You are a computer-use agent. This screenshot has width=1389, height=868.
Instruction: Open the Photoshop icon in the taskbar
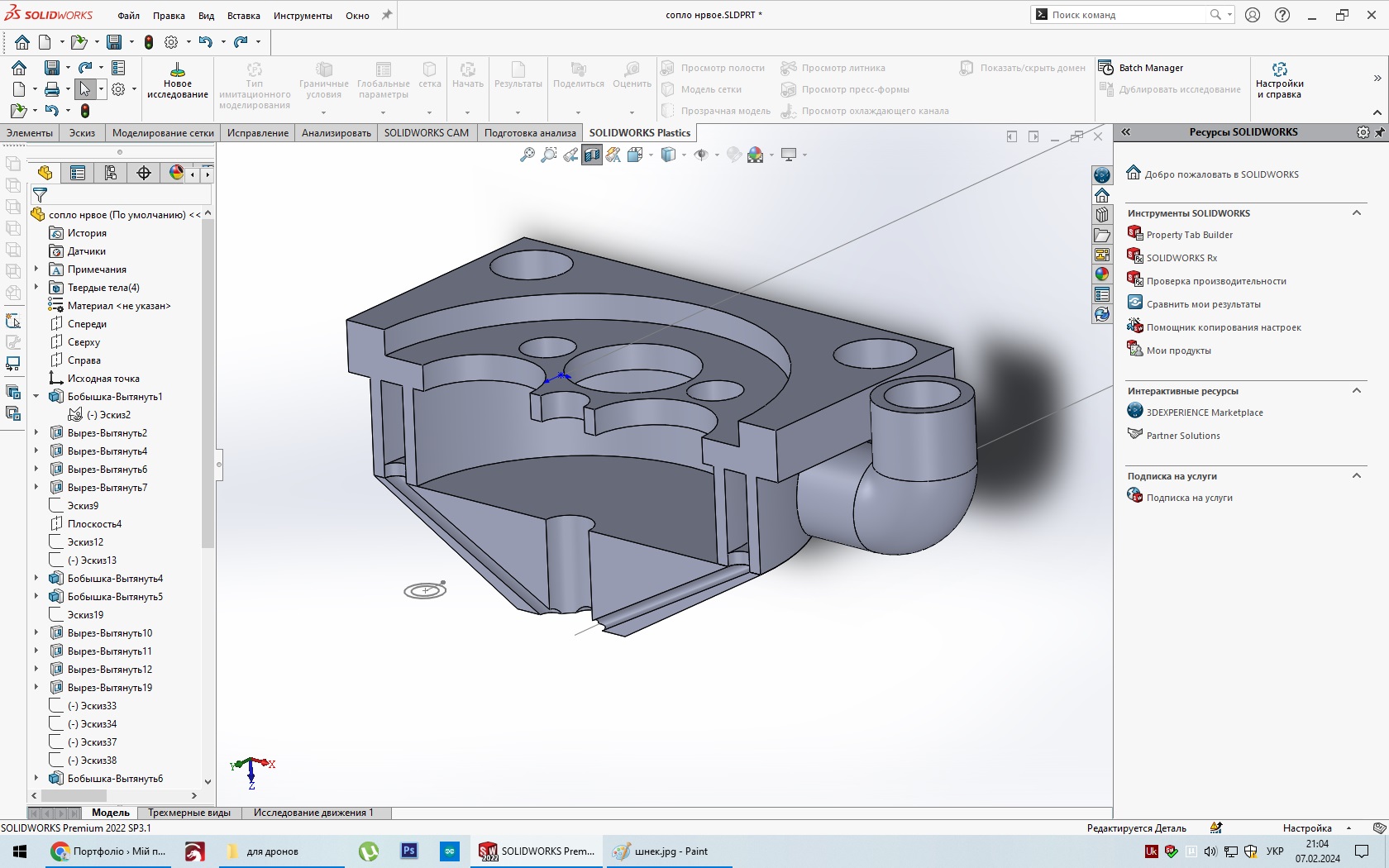[409, 851]
